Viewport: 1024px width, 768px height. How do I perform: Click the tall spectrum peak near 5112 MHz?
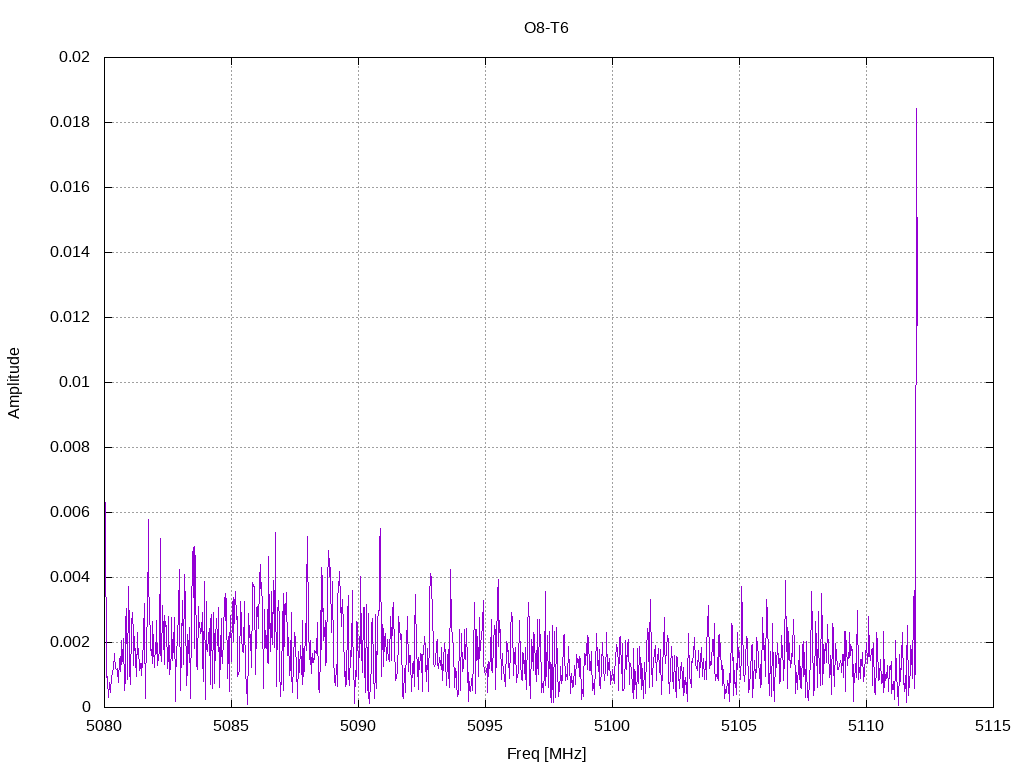point(916,392)
